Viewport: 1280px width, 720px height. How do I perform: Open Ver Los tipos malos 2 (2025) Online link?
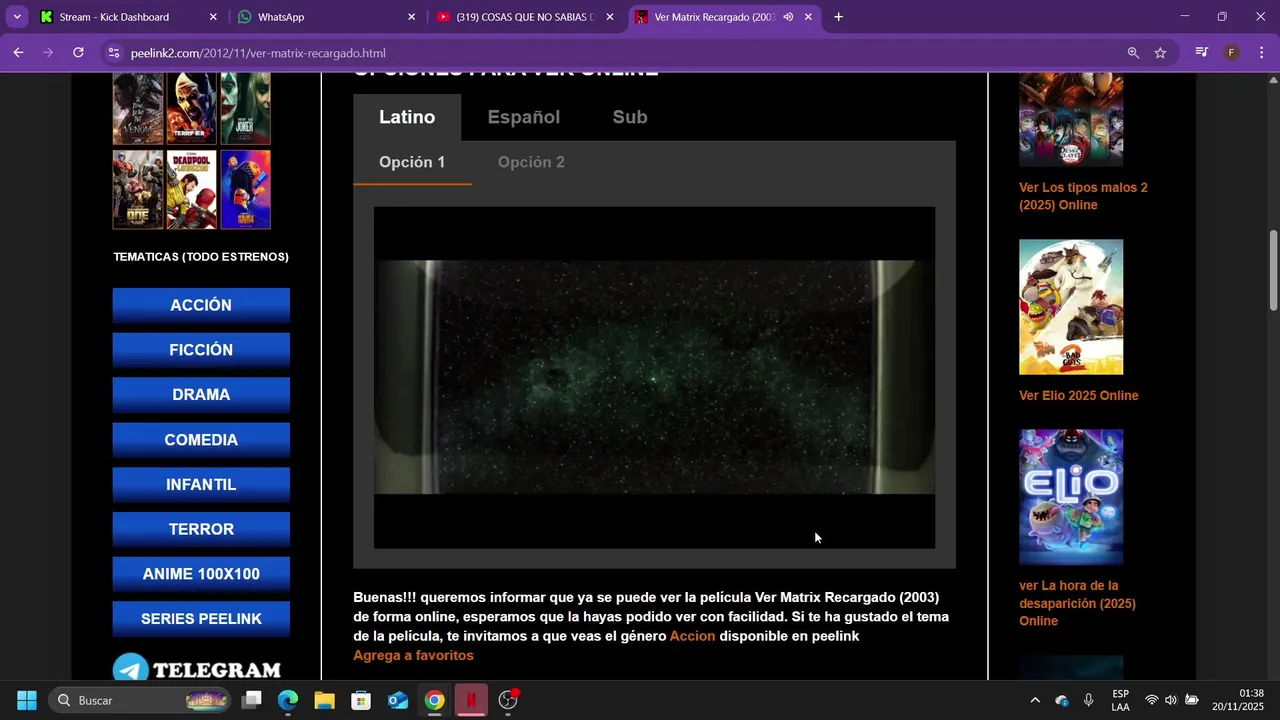point(1083,196)
